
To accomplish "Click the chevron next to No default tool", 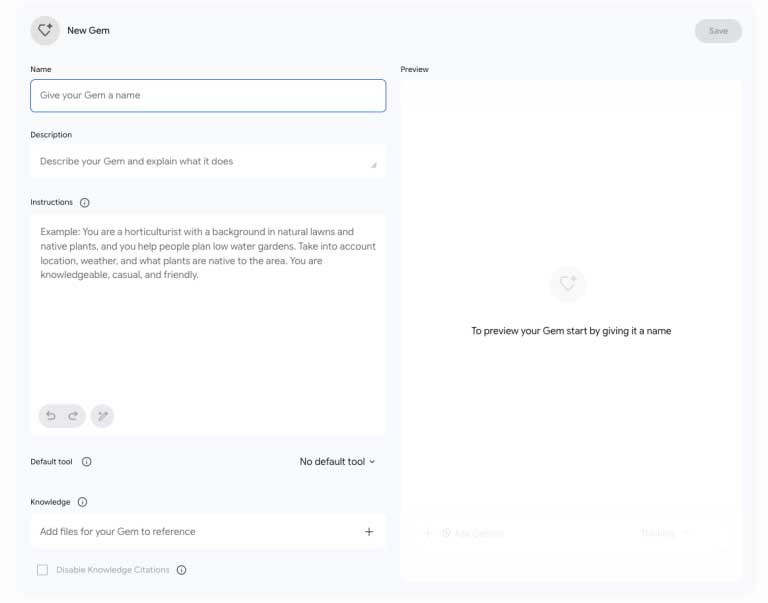I will click(x=372, y=461).
